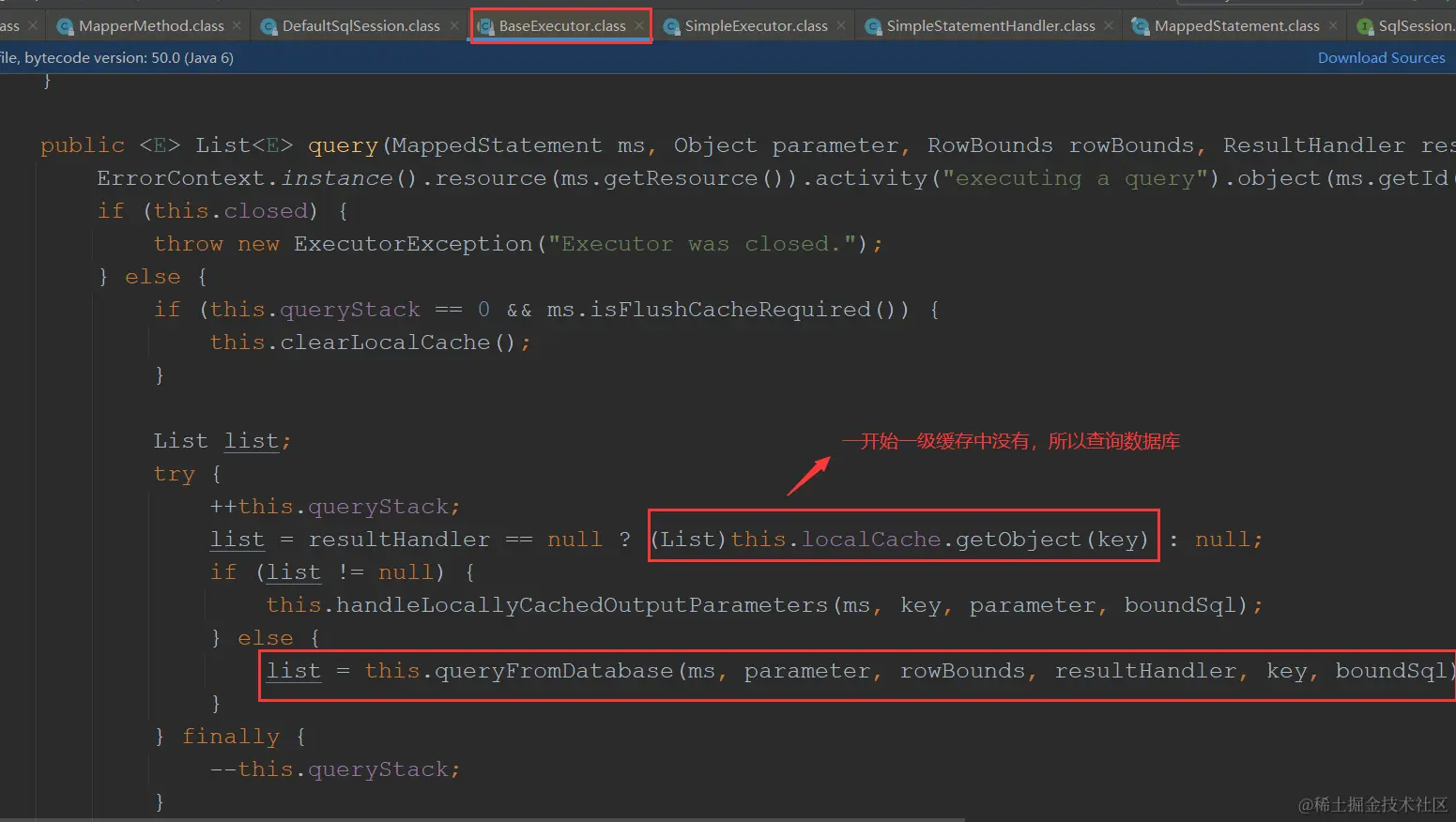Open the SimpleExecutor.class tab

756,26
